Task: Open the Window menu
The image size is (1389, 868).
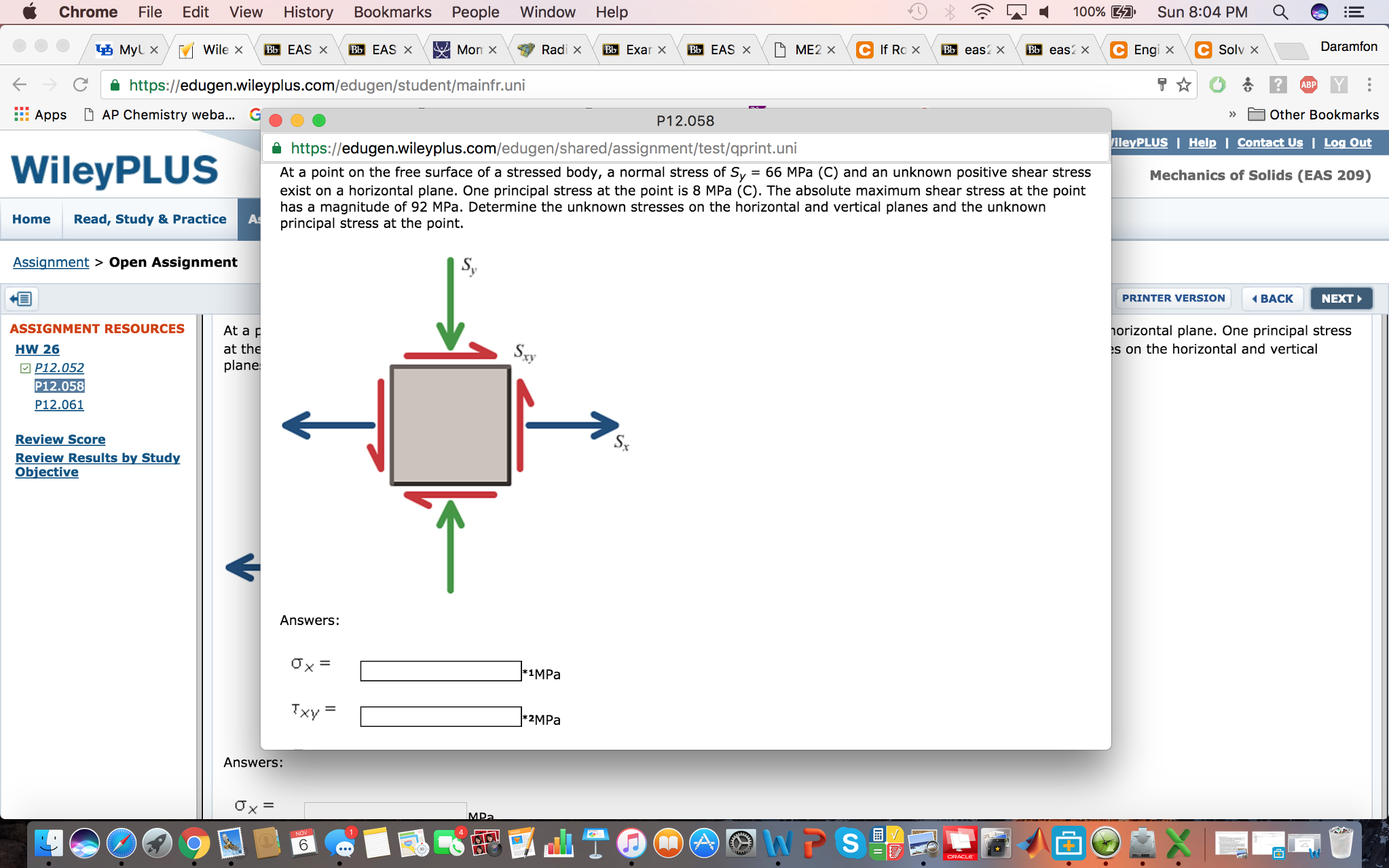Action: (547, 12)
